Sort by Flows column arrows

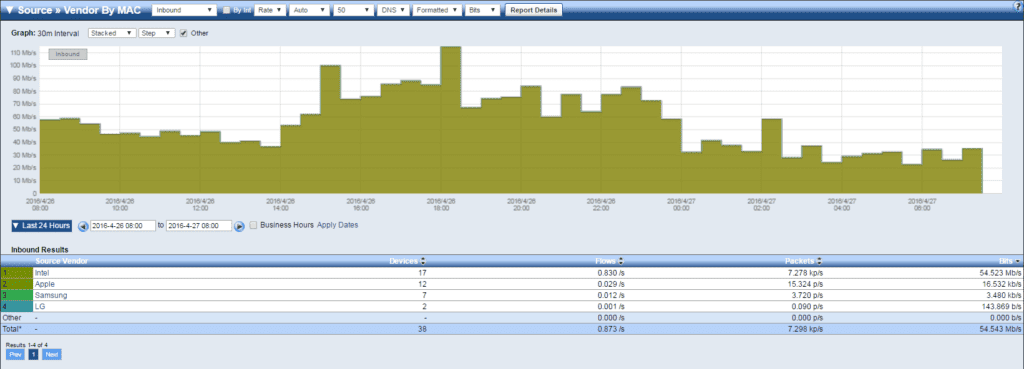point(621,261)
